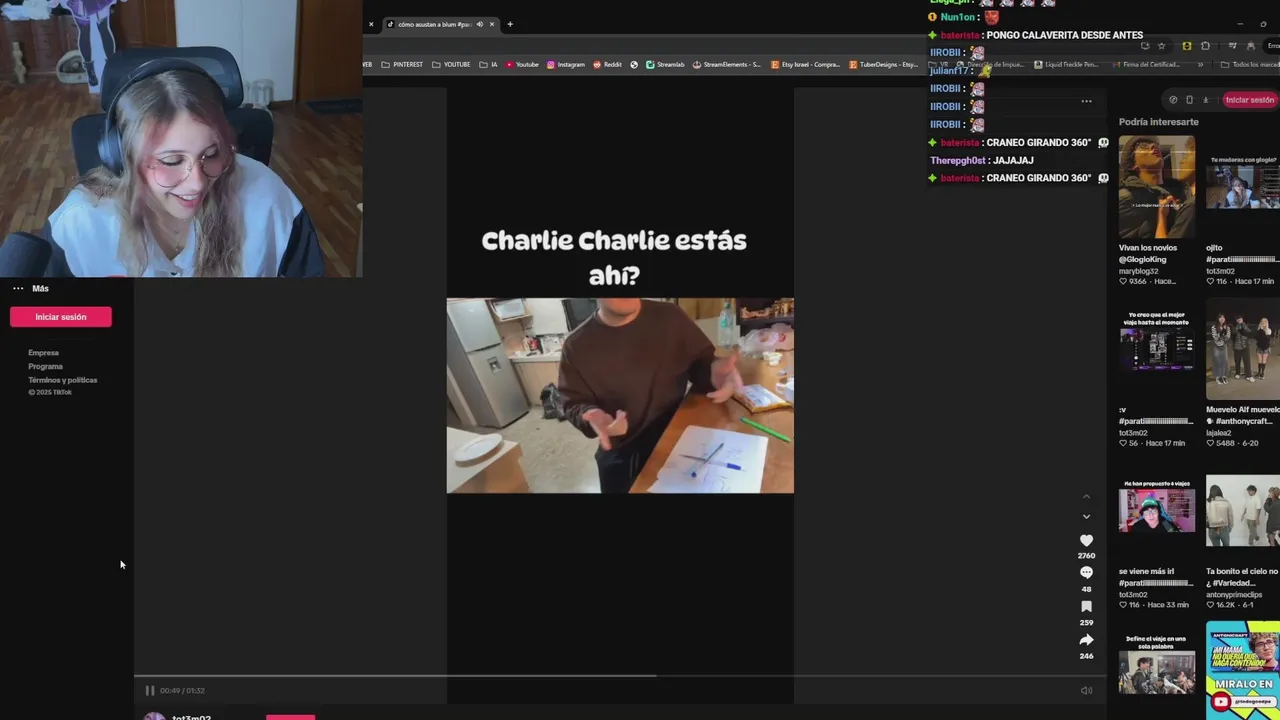Open the YOUTUBE bookmark folder
Viewport: 1280px width, 720px height.
coord(451,64)
